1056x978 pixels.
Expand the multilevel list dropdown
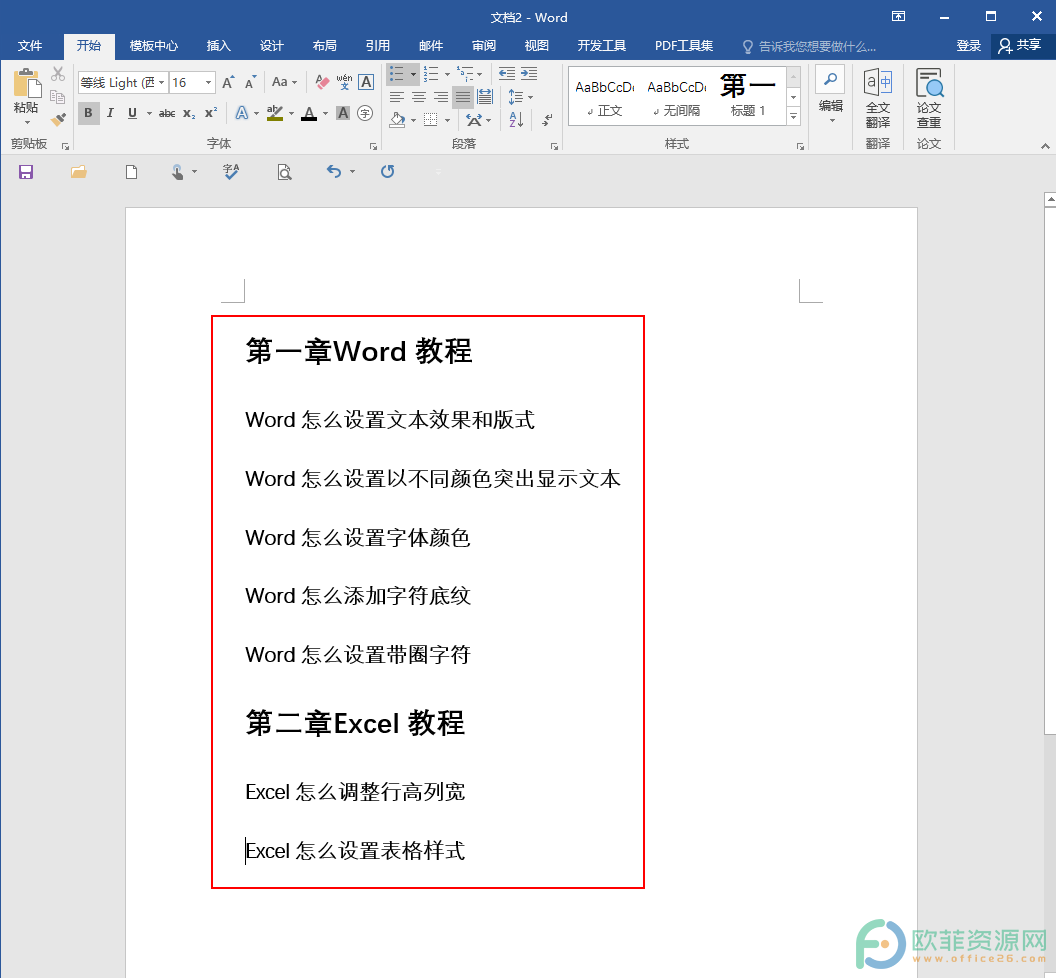pyautogui.click(x=480, y=74)
